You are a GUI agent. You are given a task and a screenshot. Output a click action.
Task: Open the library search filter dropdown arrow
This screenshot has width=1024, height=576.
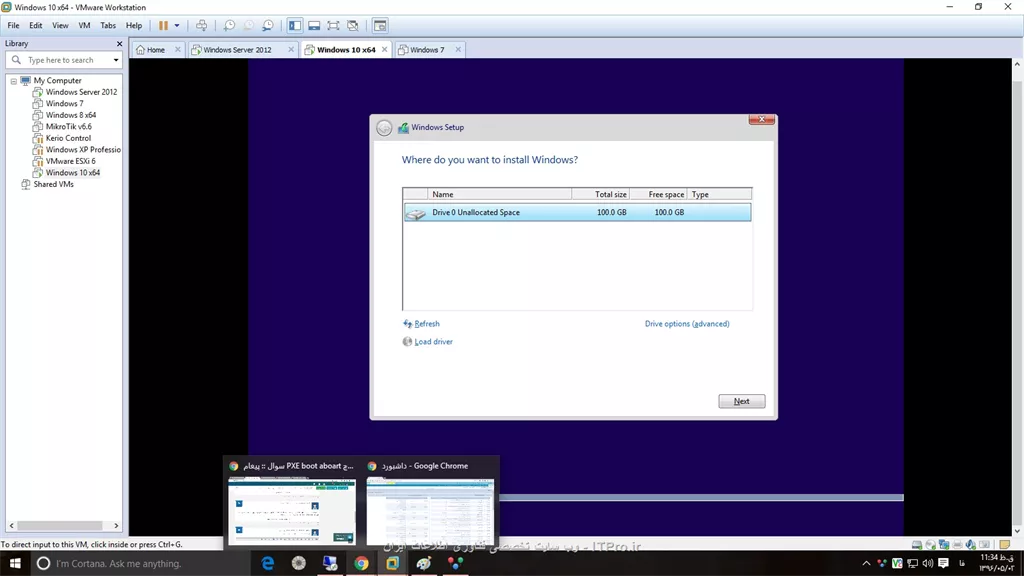point(116,60)
